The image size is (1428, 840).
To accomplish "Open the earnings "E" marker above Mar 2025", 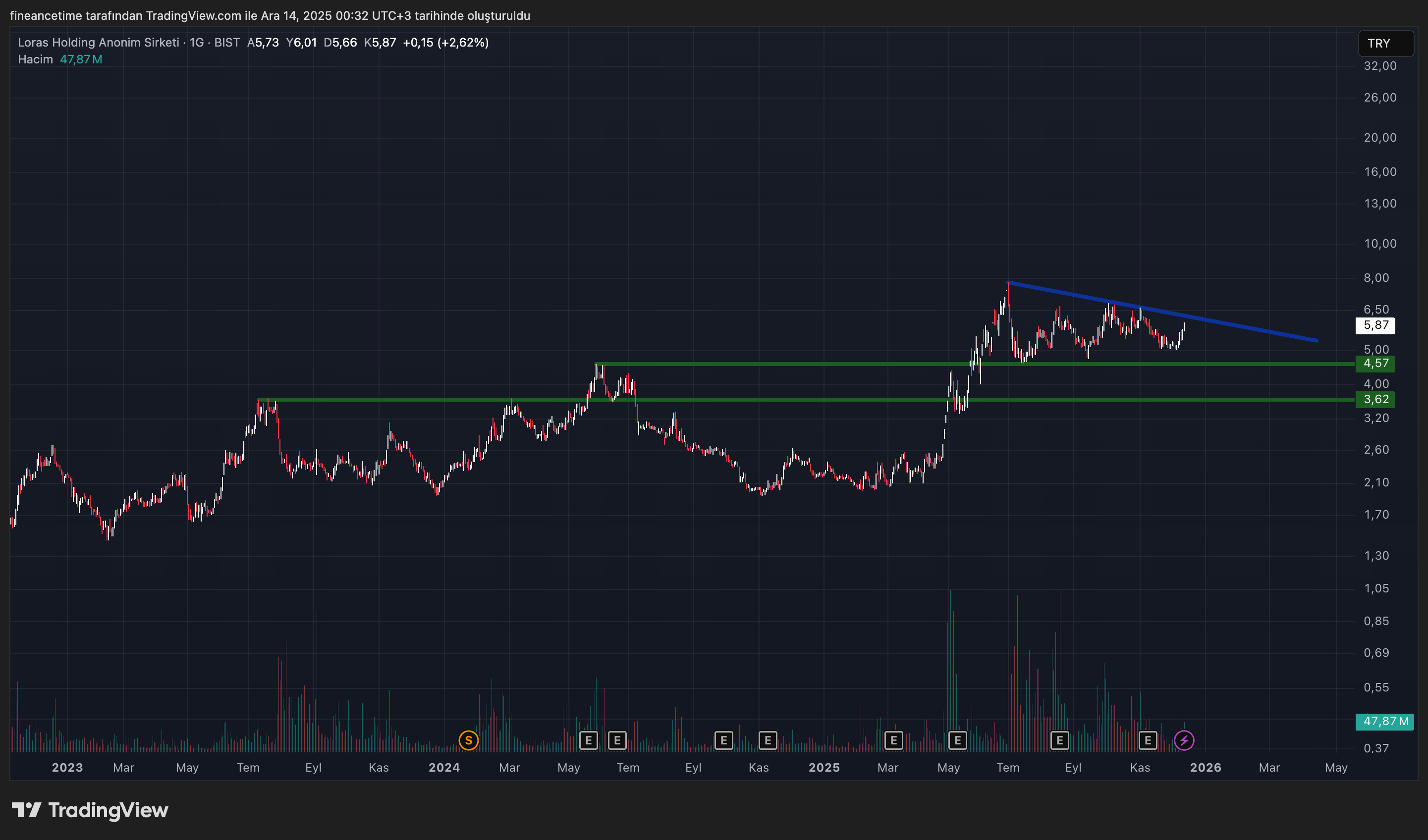I will coord(893,740).
